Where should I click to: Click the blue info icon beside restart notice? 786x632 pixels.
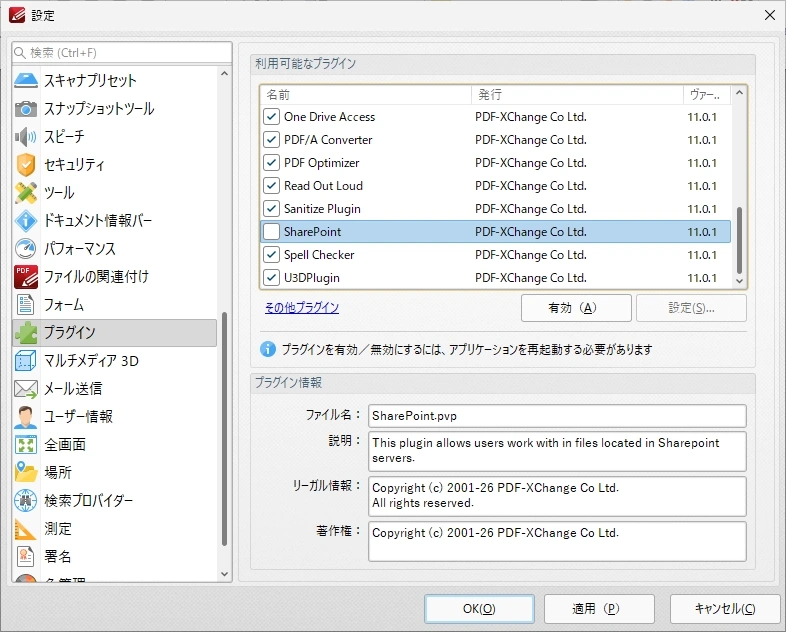268,349
